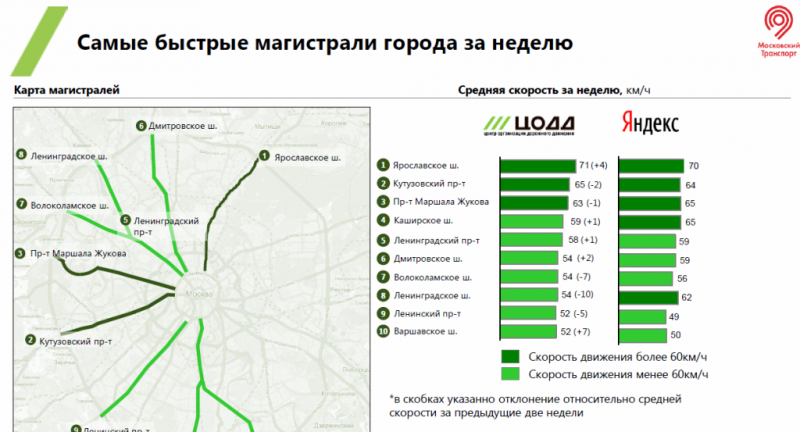The image size is (800, 432).
Task: Click the 'Ленинградское ш.' label on the map
Action: 69,156
